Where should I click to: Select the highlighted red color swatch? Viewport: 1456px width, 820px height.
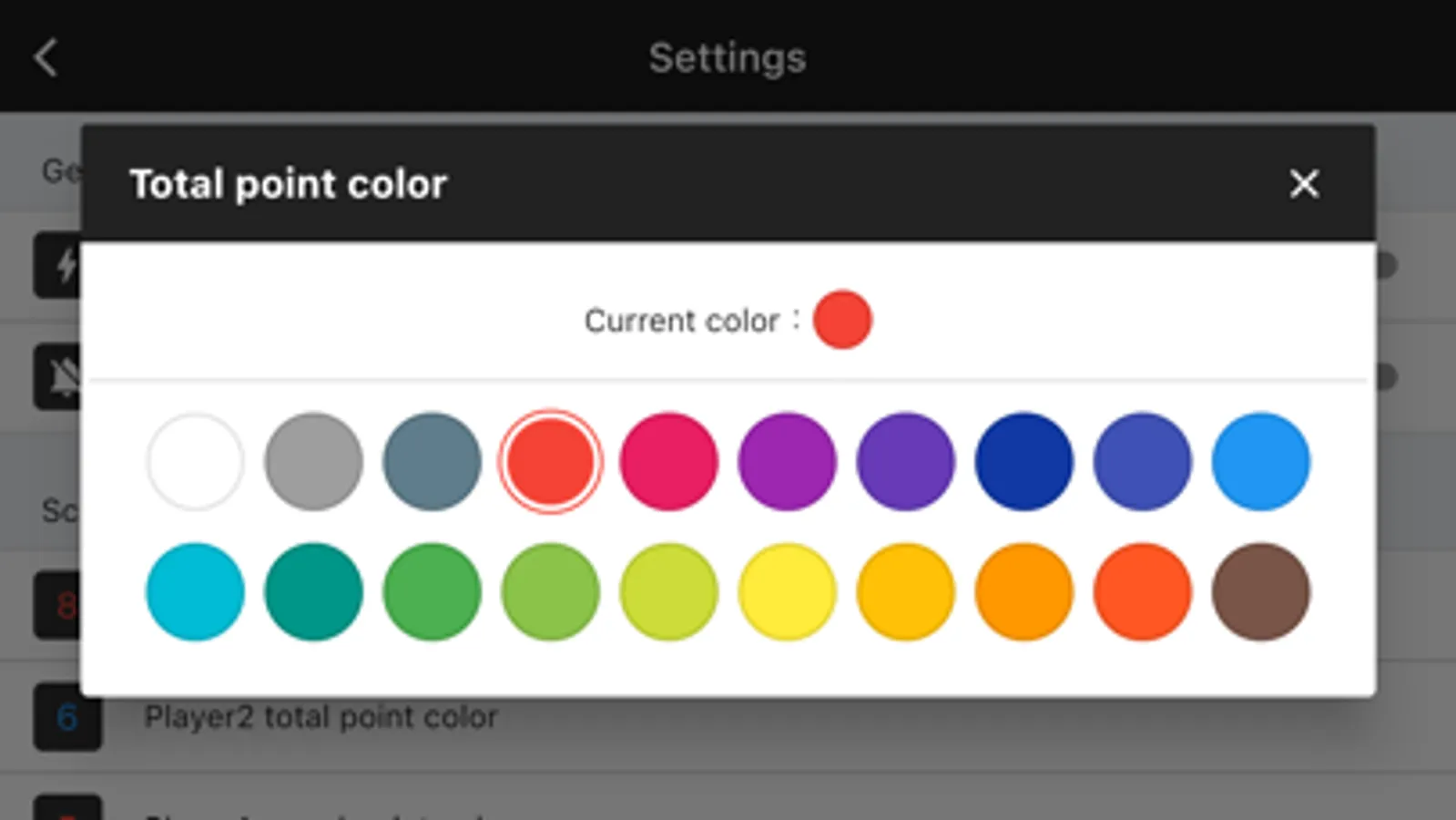(550, 462)
